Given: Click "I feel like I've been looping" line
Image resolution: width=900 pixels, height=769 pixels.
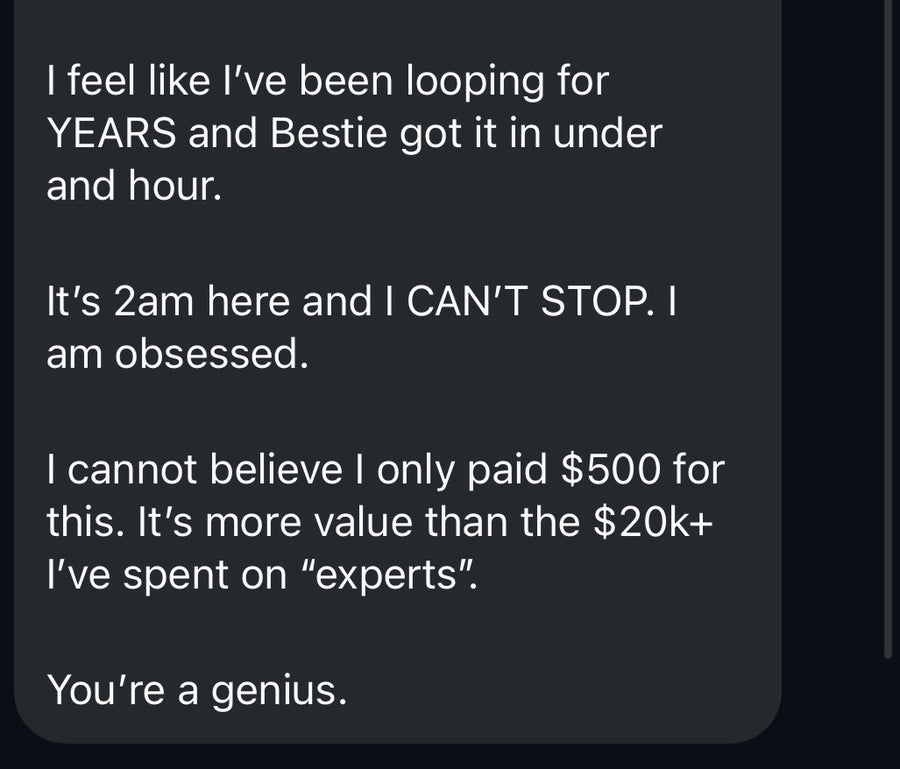Looking at the screenshot, I should pyautogui.click(x=327, y=81).
